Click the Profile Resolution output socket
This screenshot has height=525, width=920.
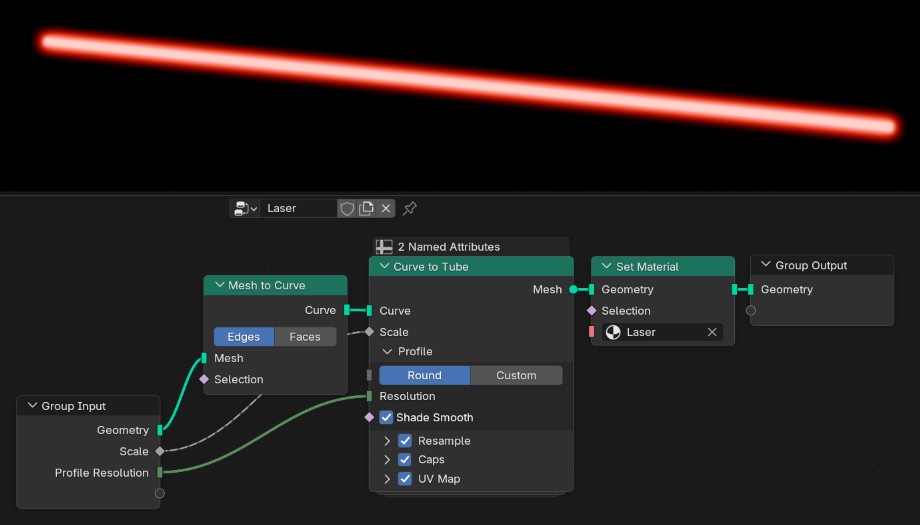[160, 472]
